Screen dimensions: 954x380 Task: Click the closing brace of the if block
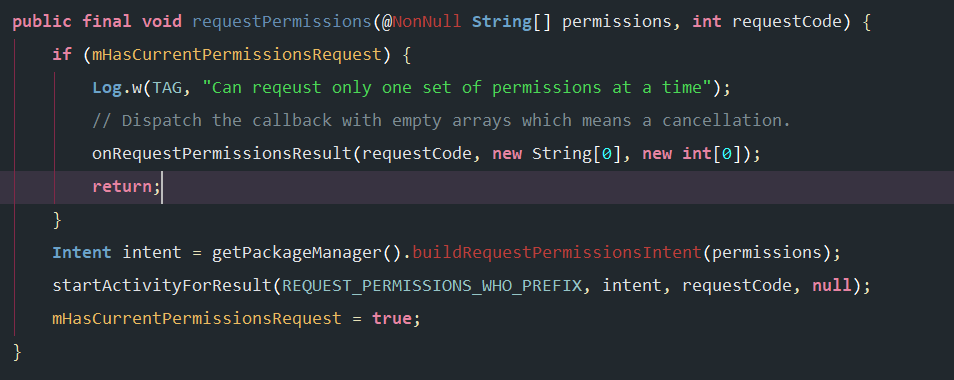(57, 219)
